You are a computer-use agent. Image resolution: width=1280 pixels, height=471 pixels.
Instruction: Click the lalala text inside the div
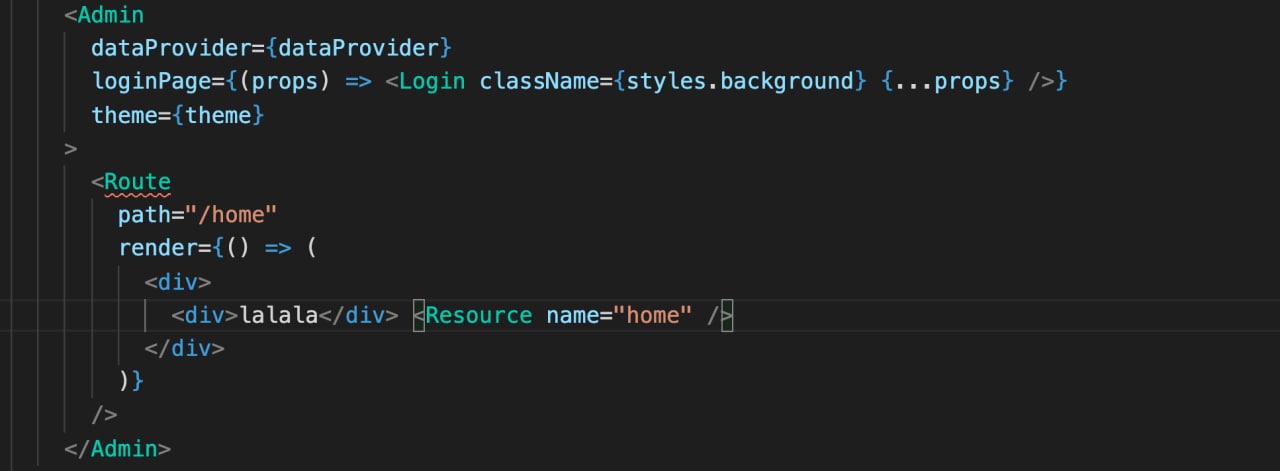(278, 315)
